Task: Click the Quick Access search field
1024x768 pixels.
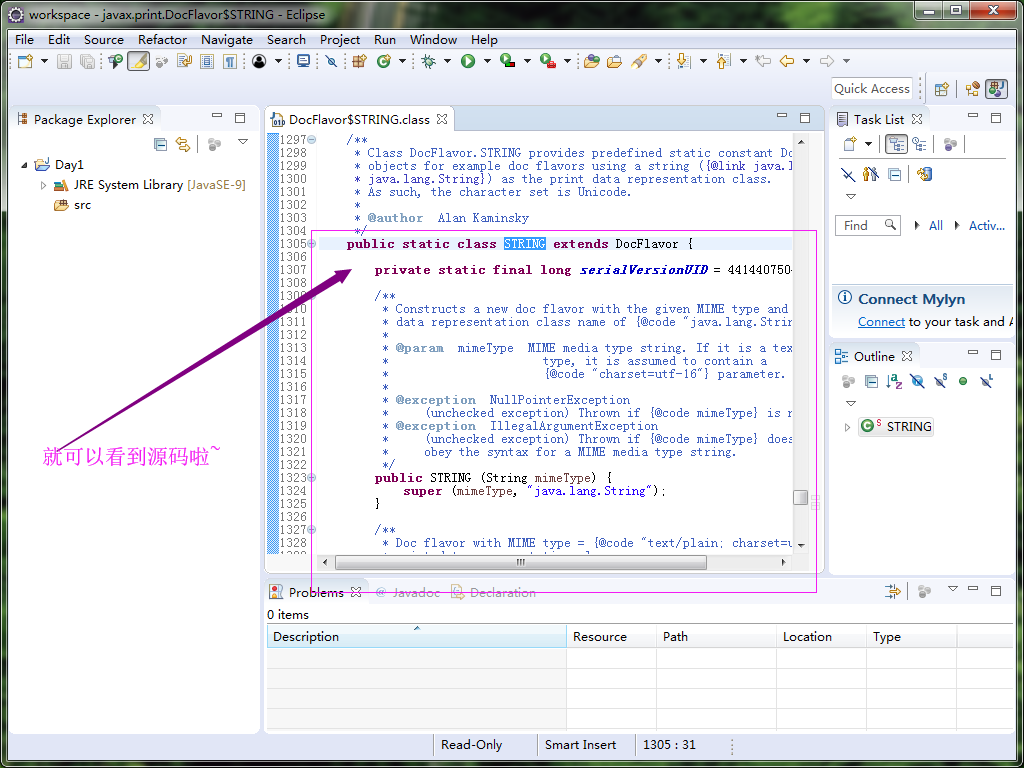Action: click(x=871, y=89)
